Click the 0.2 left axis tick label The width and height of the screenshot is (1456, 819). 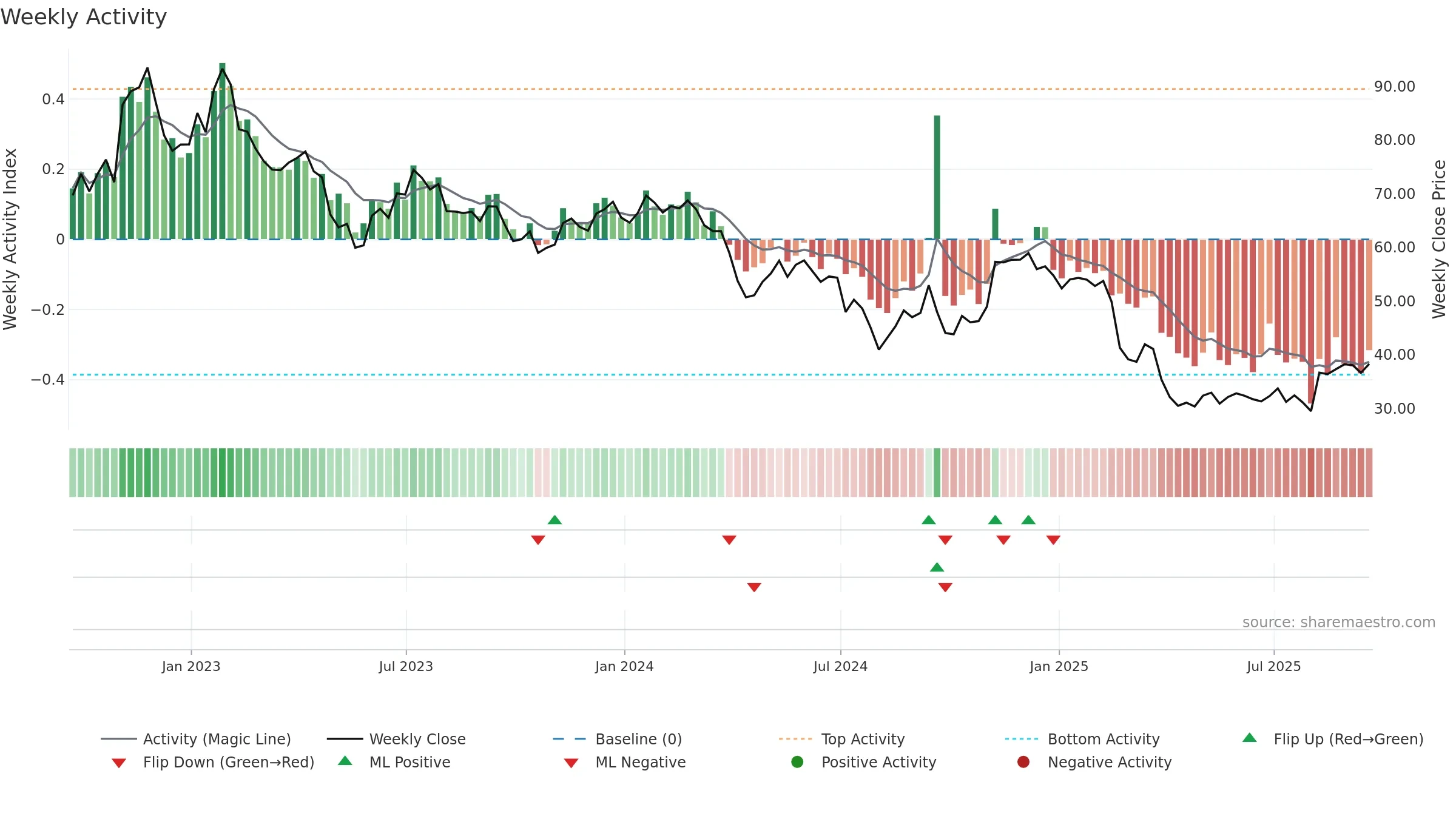coord(53,169)
